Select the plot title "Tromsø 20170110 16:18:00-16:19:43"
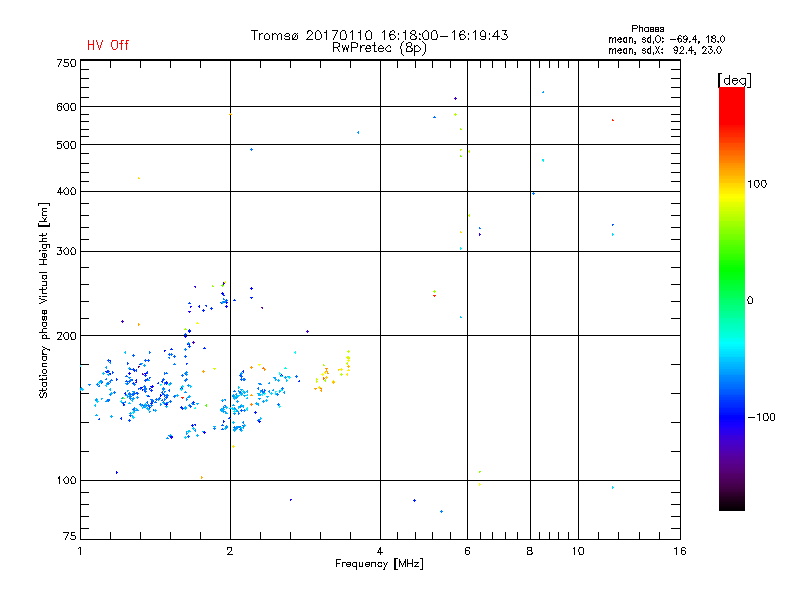The height and width of the screenshot is (600, 800). point(379,35)
